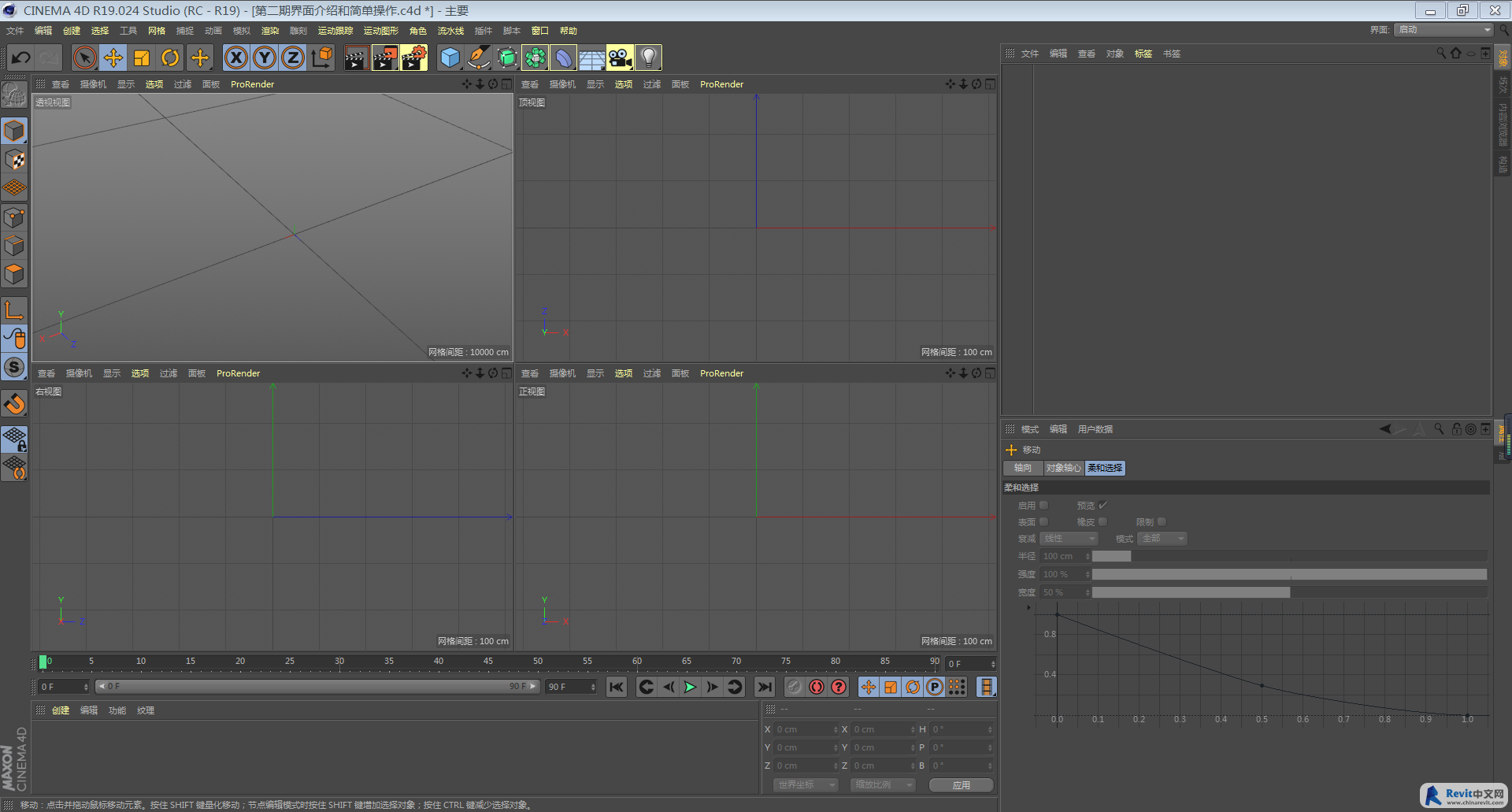Open the render settings gear clapperboard

413,57
